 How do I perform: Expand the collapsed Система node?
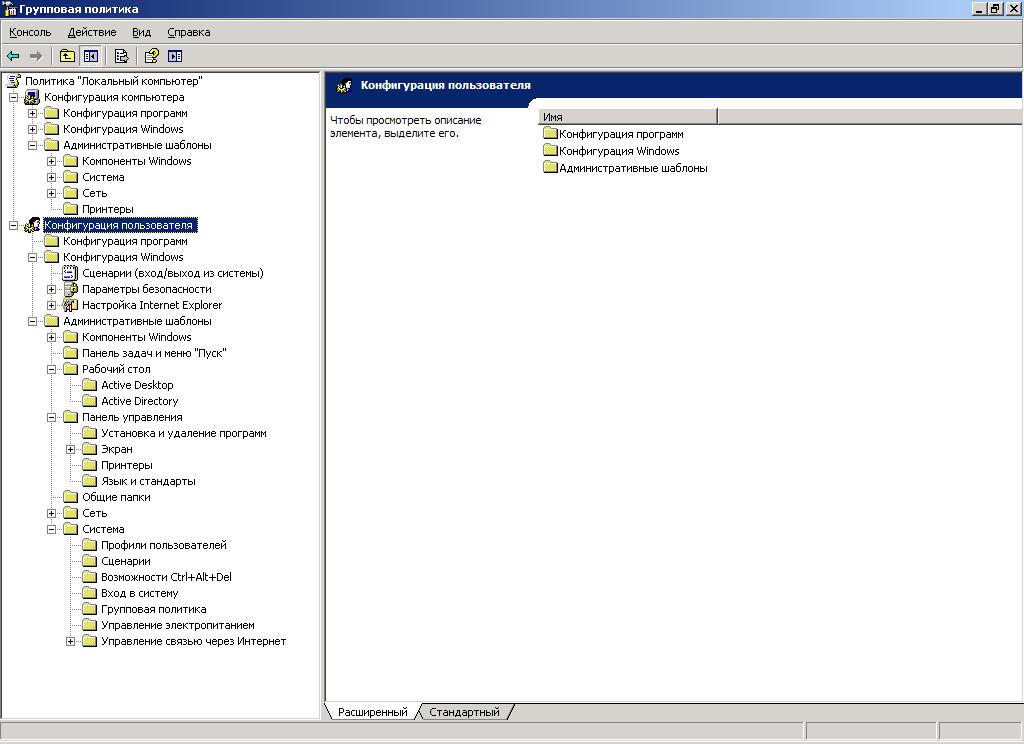(x=51, y=177)
